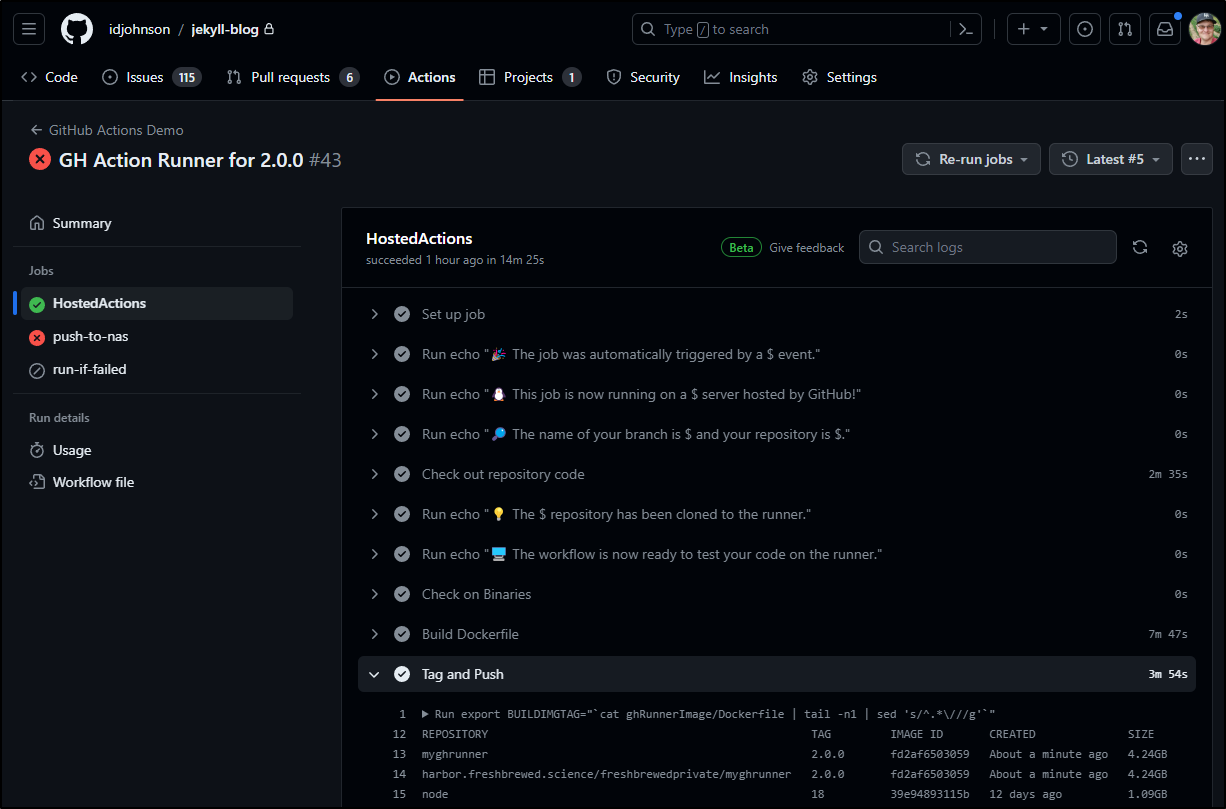Focus the Search logs field

(988, 247)
